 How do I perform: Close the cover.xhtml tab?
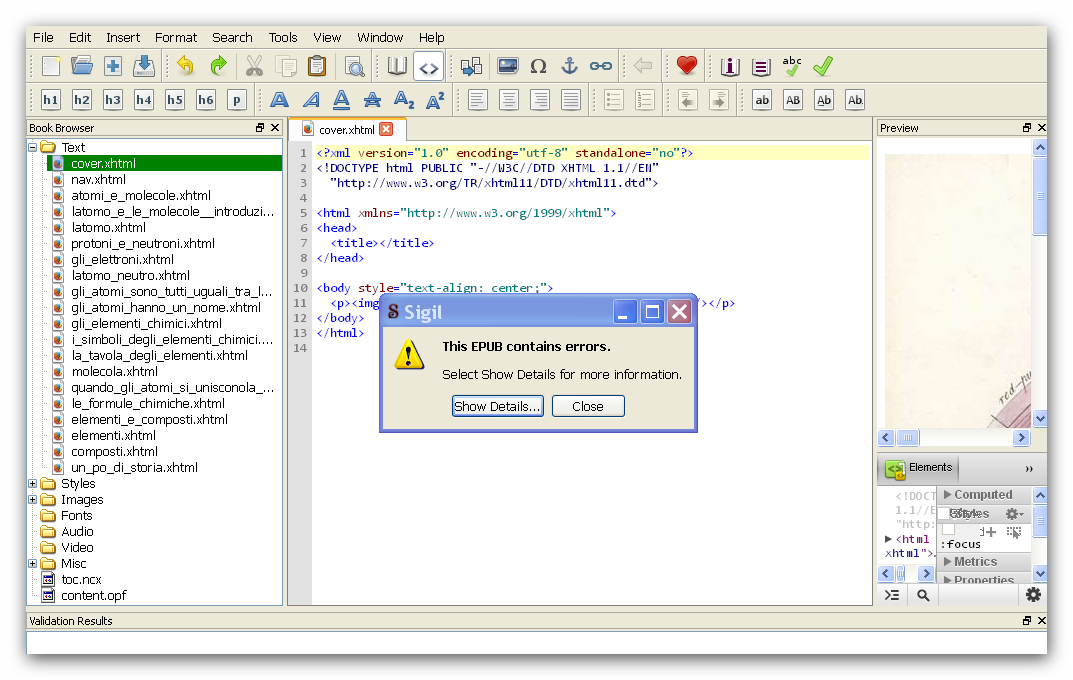click(x=387, y=129)
